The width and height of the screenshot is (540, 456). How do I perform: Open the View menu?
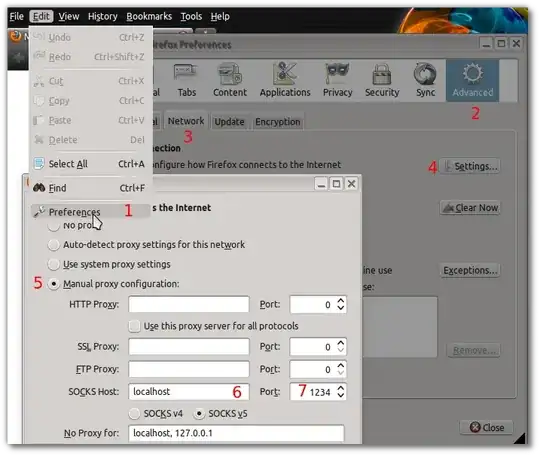click(x=69, y=16)
